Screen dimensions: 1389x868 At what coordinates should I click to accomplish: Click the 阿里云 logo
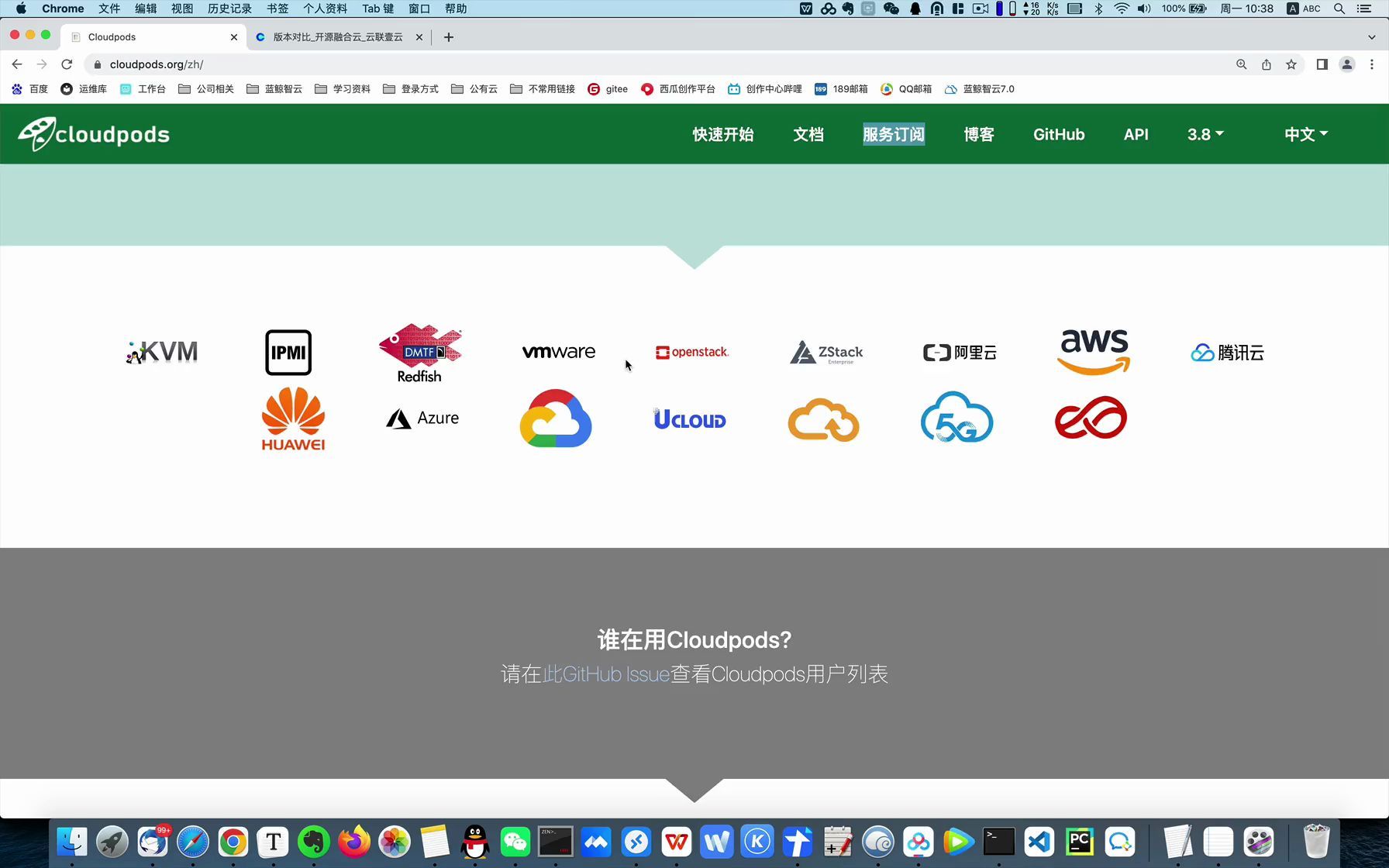tap(960, 353)
